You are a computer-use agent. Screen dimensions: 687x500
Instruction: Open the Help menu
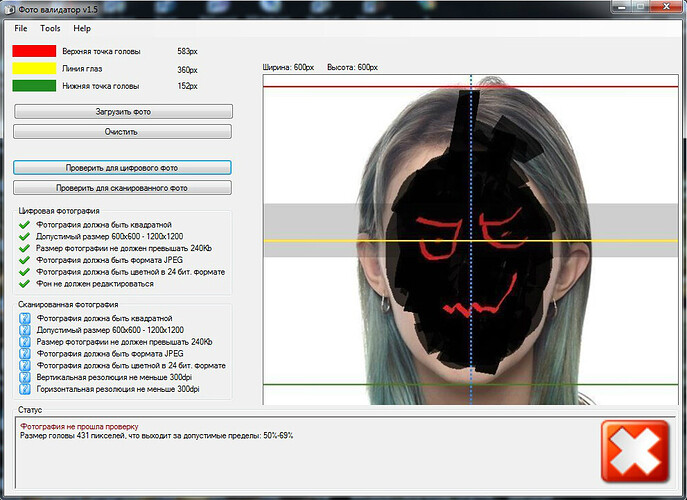pos(82,28)
